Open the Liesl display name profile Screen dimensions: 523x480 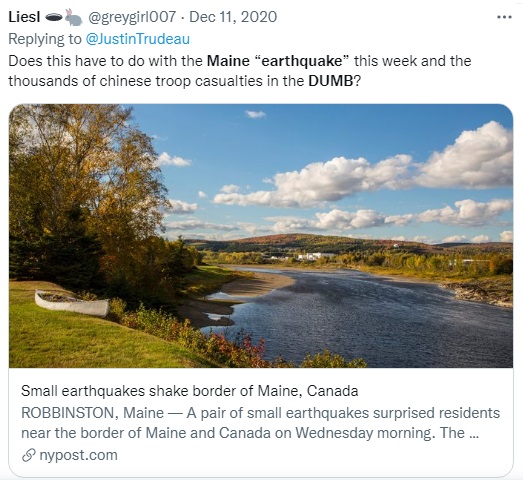[x=24, y=17]
